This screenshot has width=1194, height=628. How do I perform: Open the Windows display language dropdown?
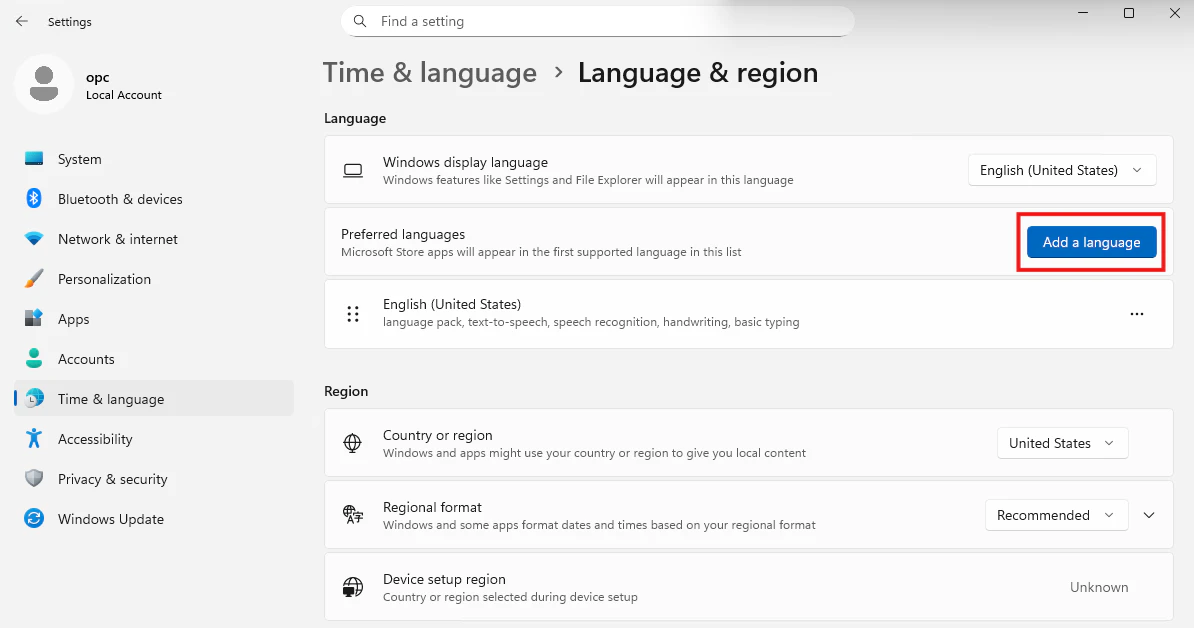[1062, 170]
